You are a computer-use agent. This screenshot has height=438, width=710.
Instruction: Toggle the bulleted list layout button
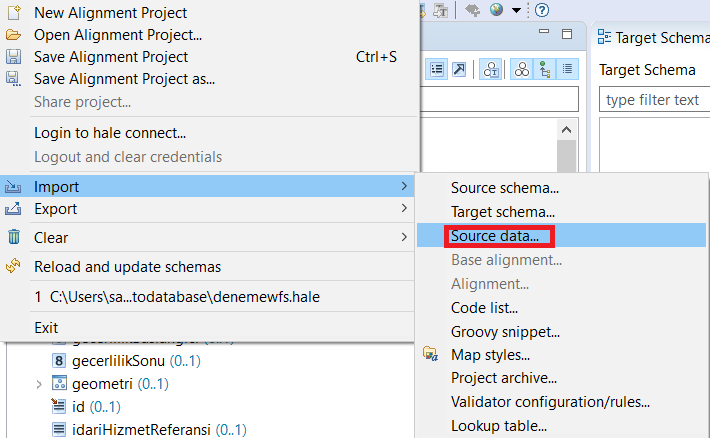point(437,69)
